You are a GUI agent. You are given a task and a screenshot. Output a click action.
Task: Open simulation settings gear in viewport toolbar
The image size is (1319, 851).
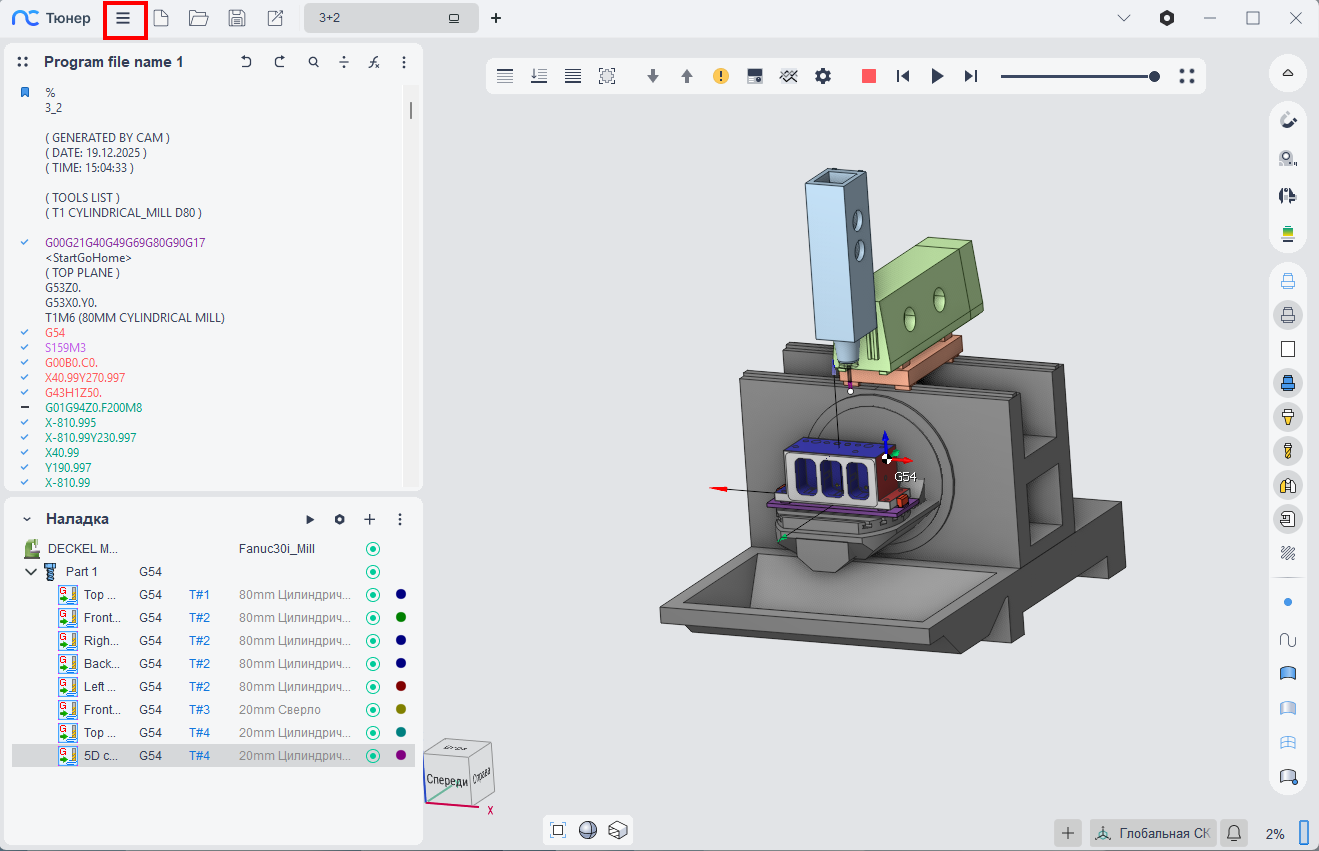point(823,76)
